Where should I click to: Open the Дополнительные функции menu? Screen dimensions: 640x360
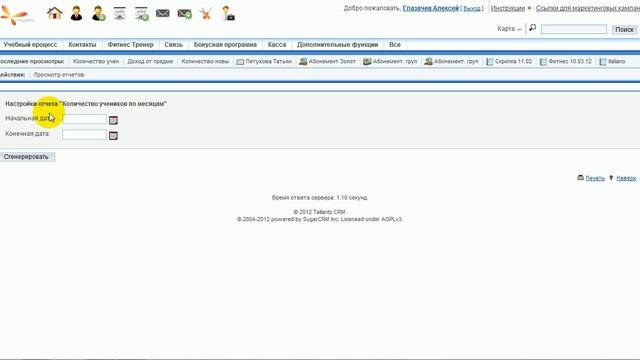click(x=338, y=44)
